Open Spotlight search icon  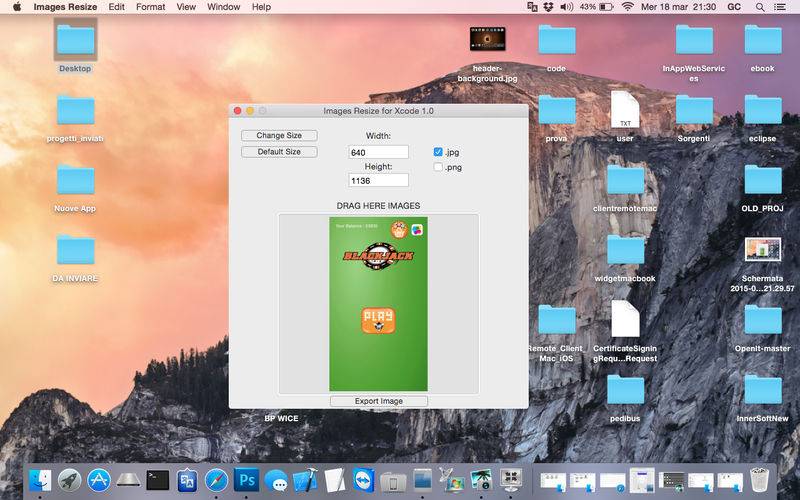click(760, 7)
